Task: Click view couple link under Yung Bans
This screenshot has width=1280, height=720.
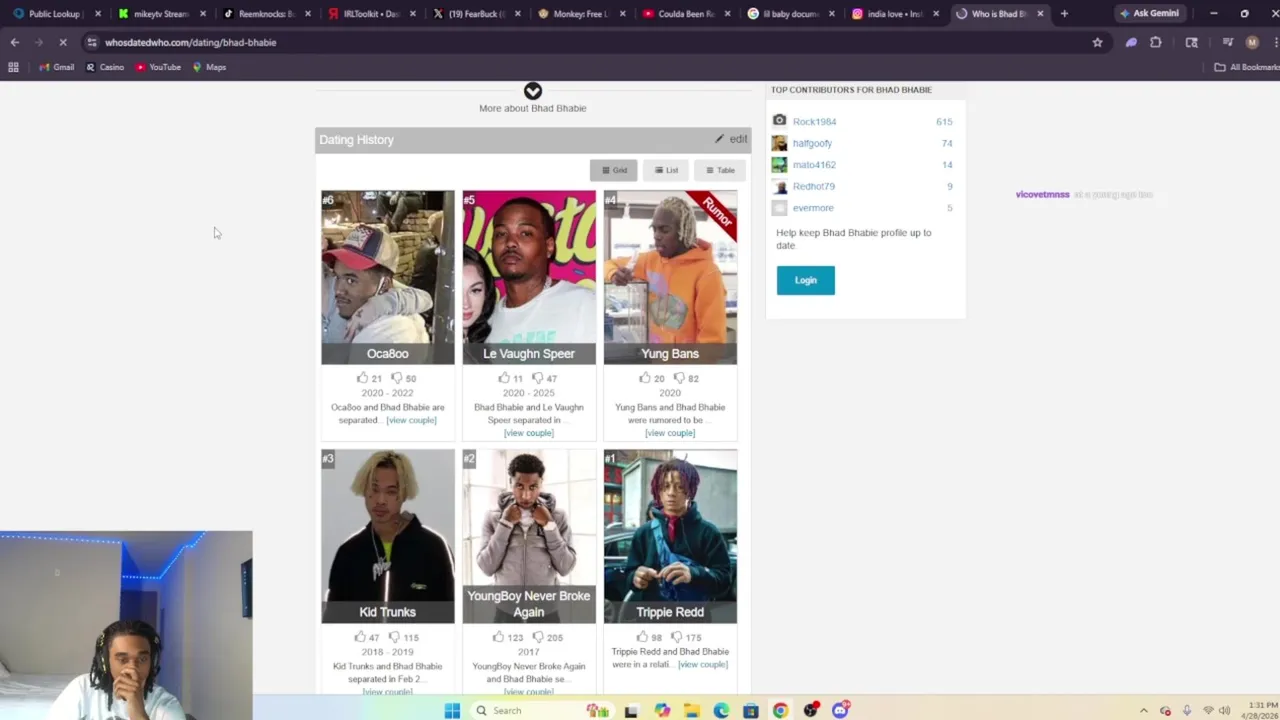Action: [x=670, y=433]
